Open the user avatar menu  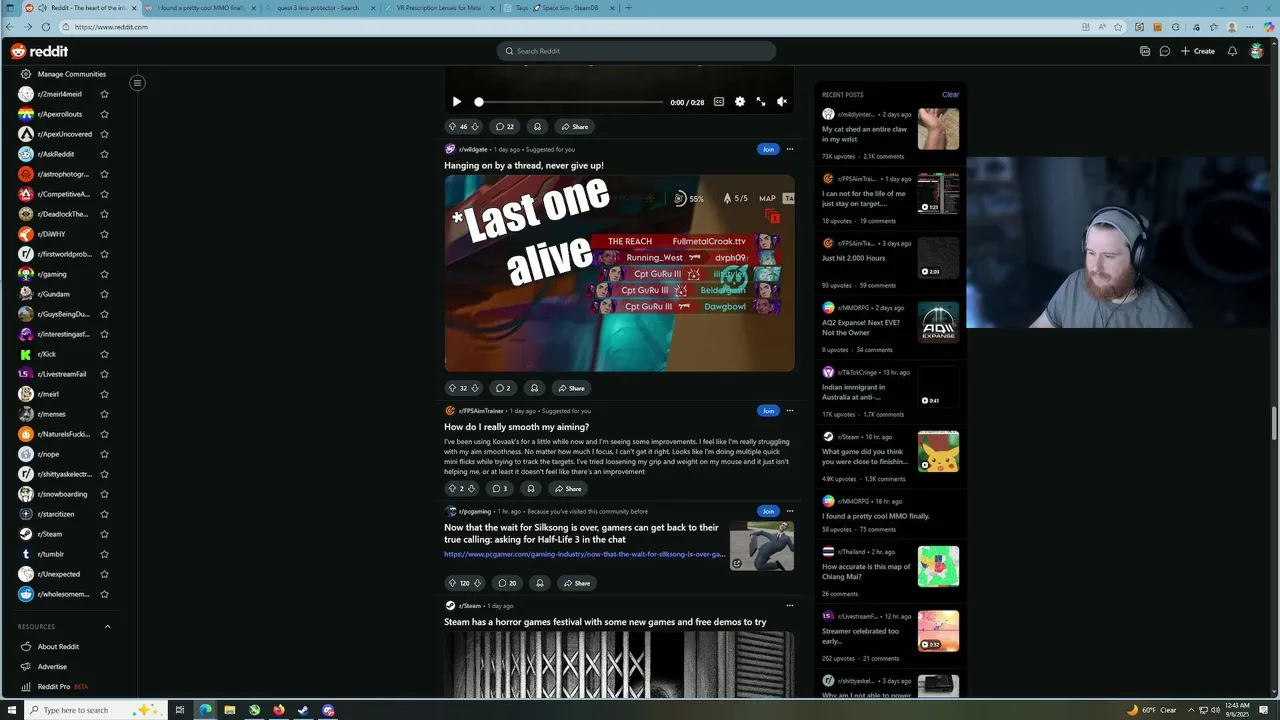1257,51
